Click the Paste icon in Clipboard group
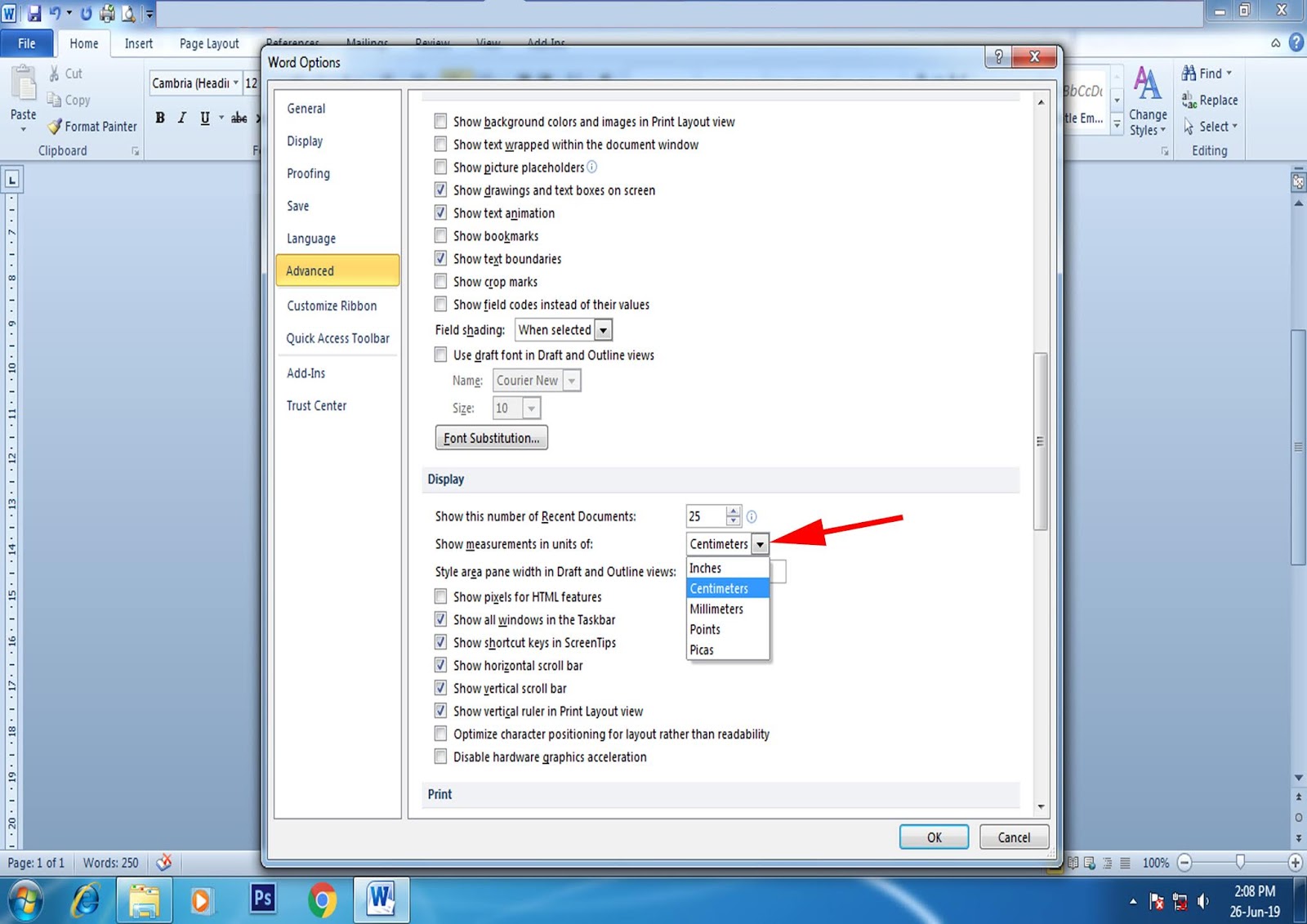 pos(23,84)
